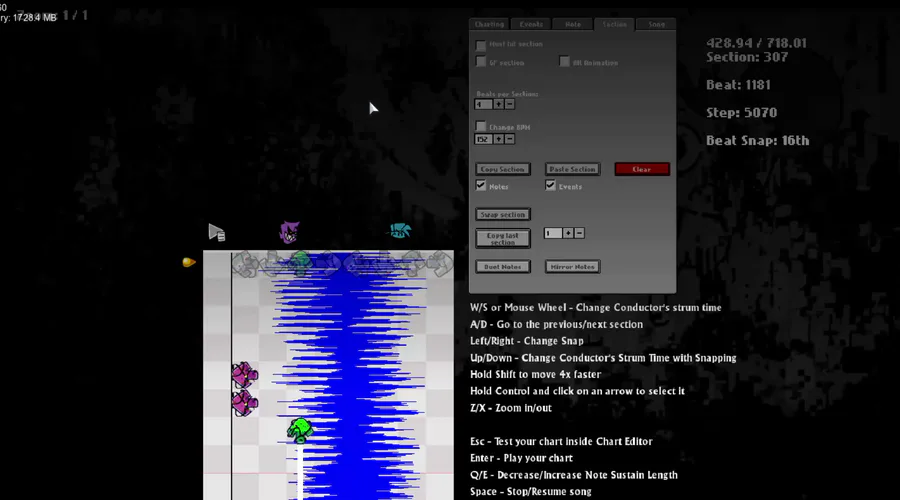The width and height of the screenshot is (900, 500).
Task: Click the Paste Section button
Action: [572, 169]
